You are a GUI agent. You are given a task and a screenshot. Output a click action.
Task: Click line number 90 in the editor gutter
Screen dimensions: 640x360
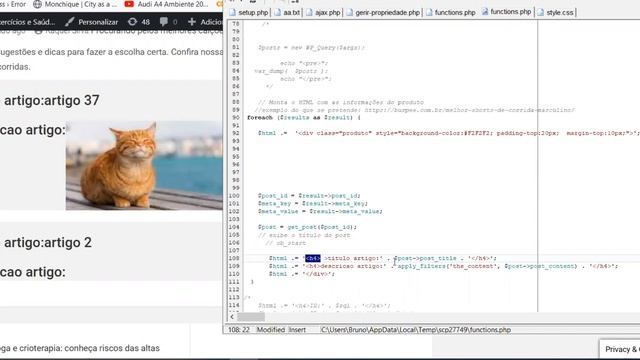(x=236, y=118)
